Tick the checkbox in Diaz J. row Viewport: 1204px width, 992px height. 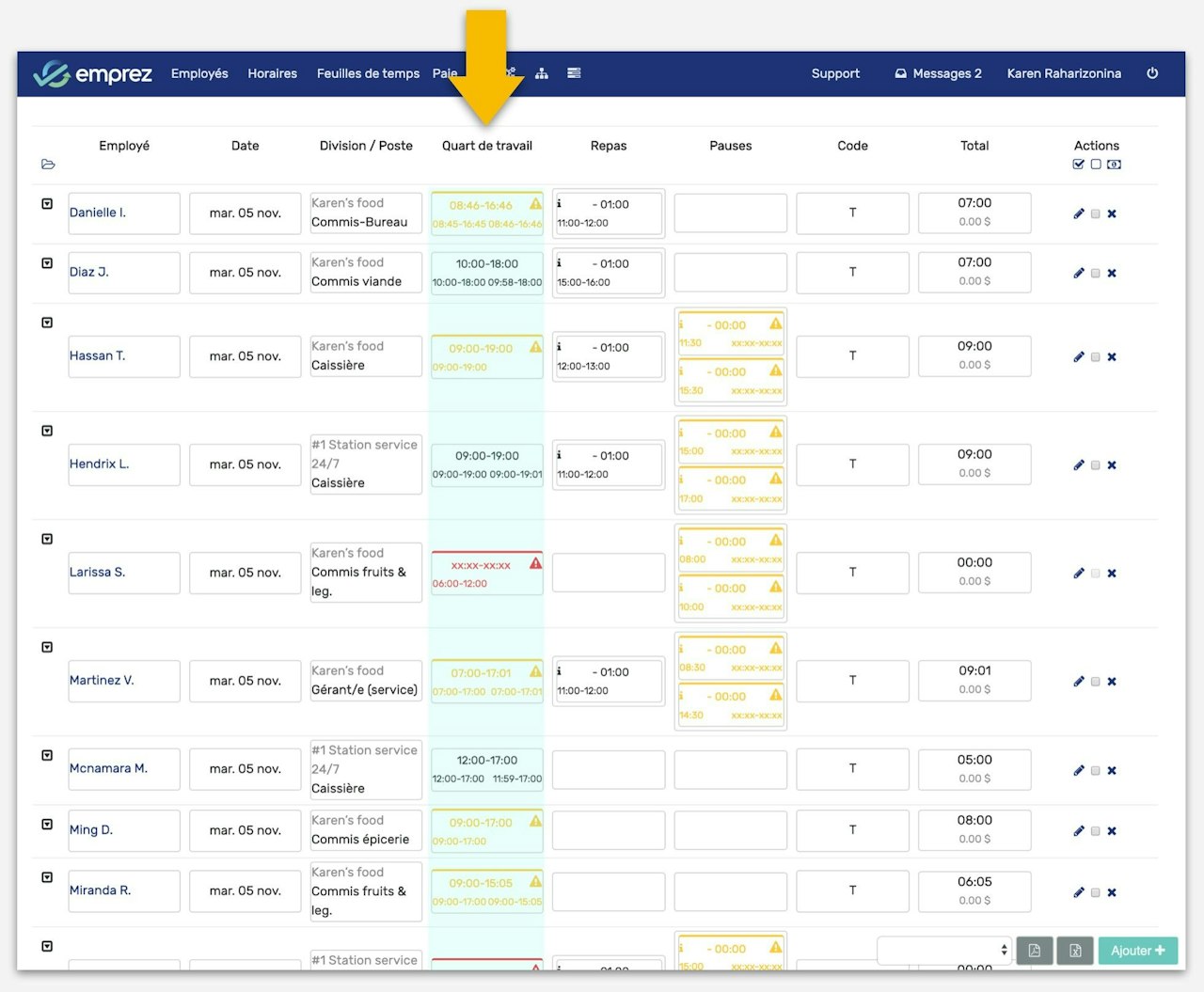(1095, 274)
